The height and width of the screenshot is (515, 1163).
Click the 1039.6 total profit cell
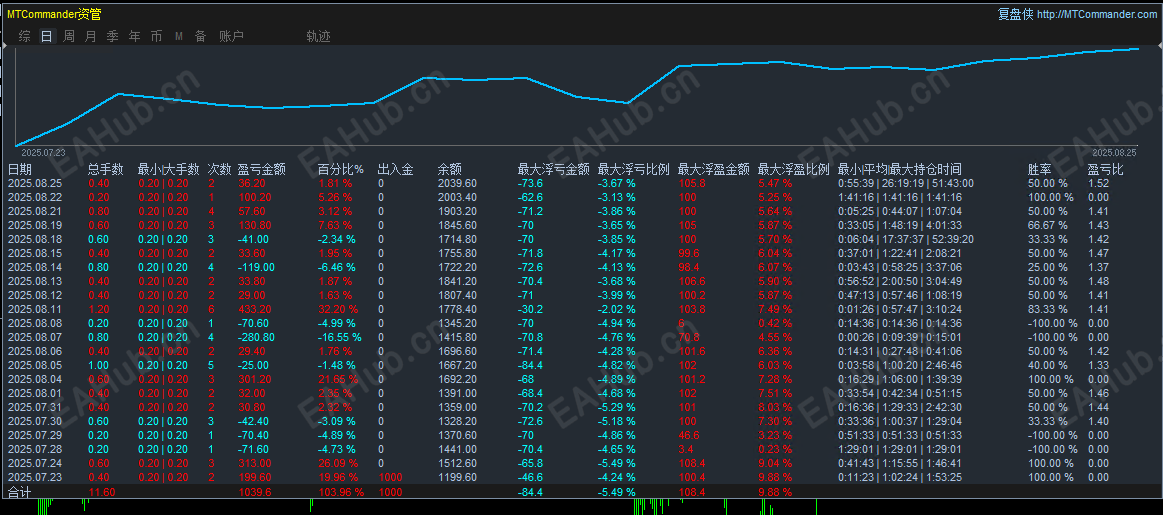click(x=256, y=492)
